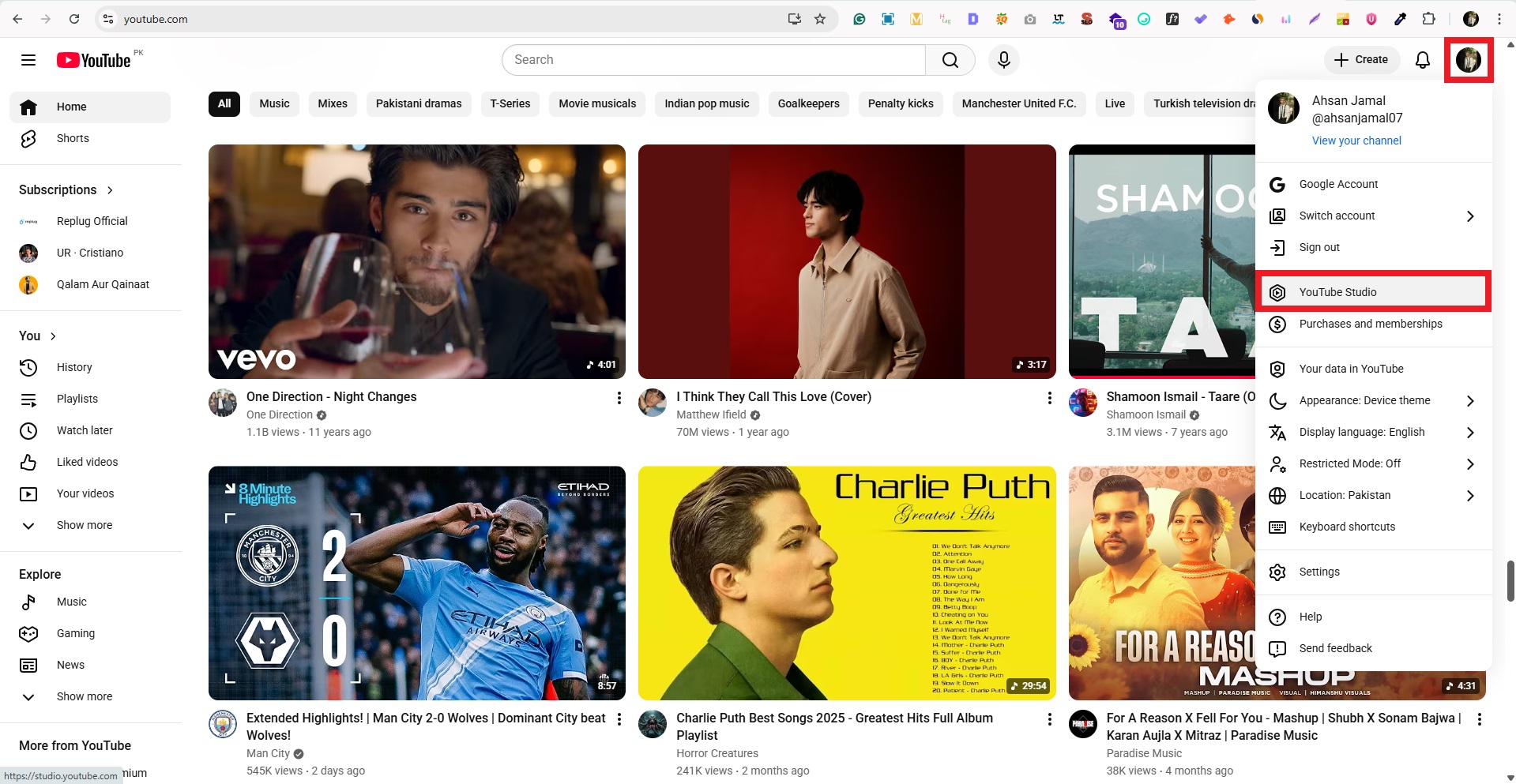Open the hamburger navigation menu
The width and height of the screenshot is (1516, 784).
point(28,59)
